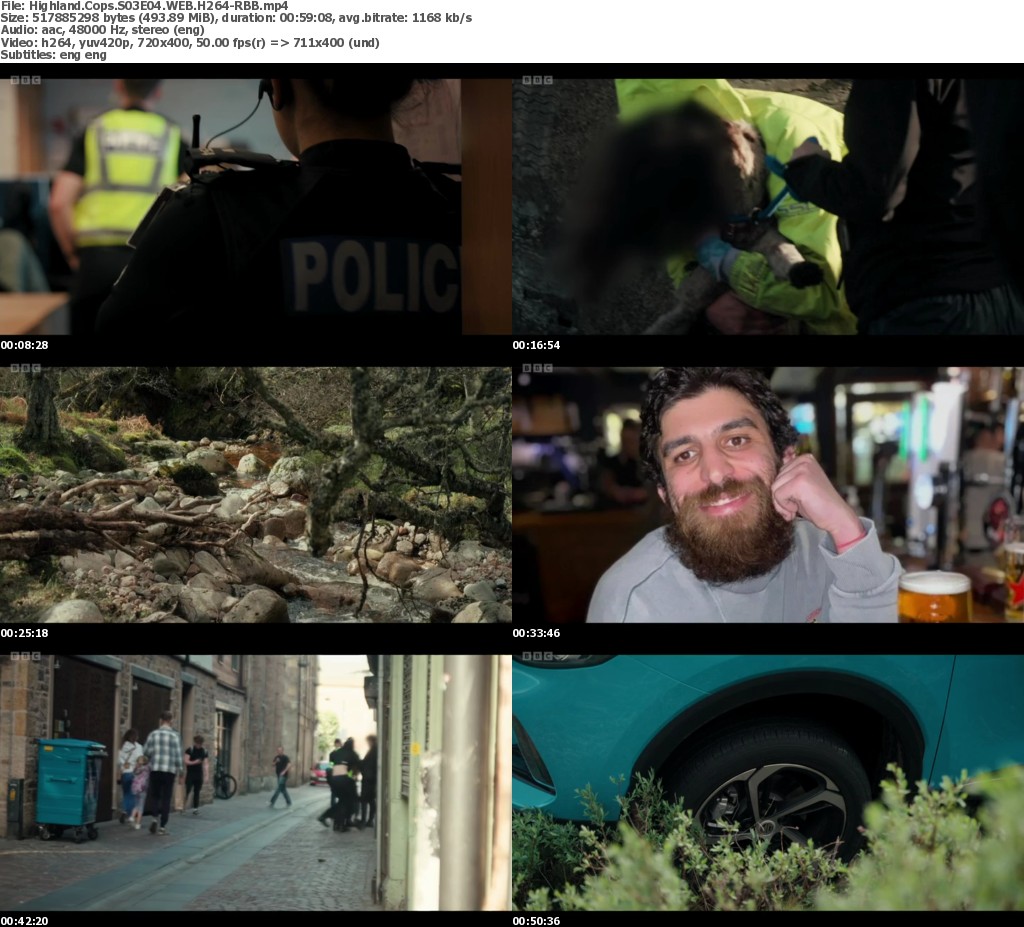Open the smiling bearded man thumbnail
1024x927 pixels.
(768, 494)
